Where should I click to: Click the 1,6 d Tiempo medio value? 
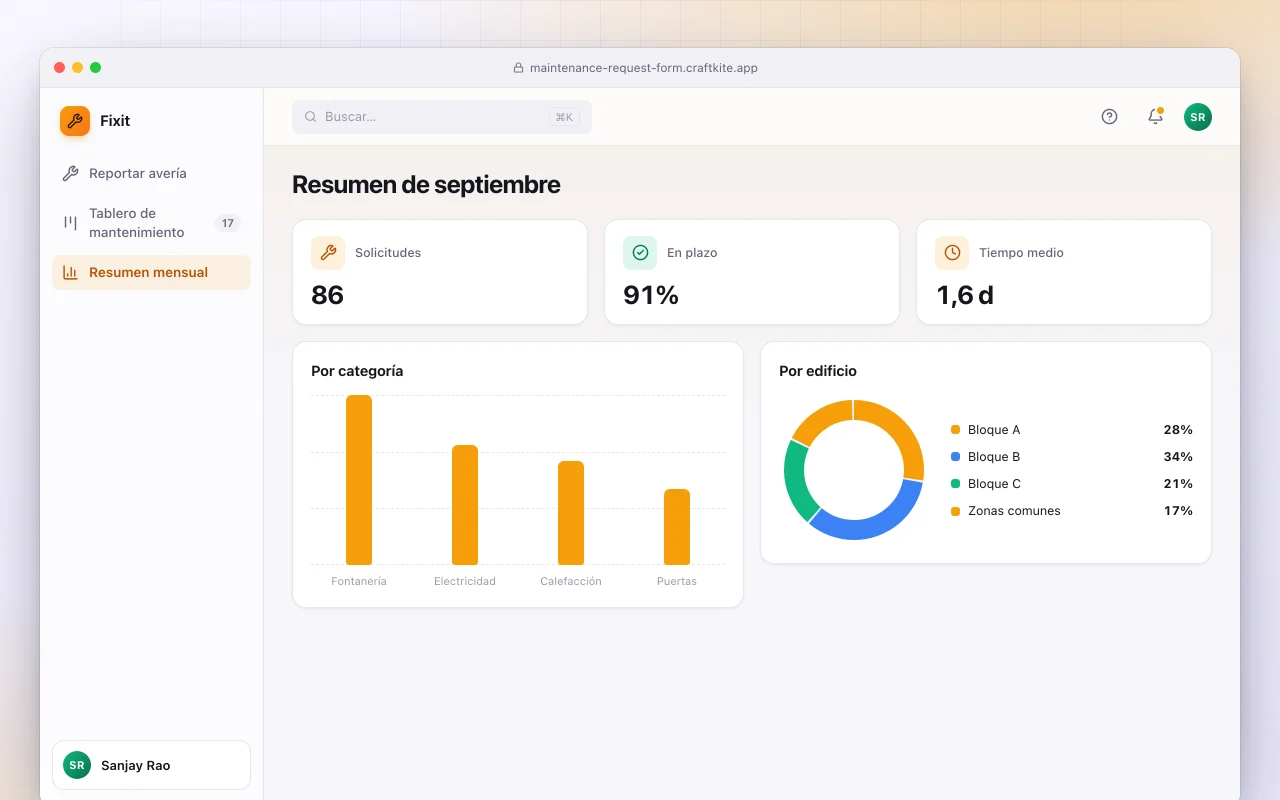[x=965, y=295]
